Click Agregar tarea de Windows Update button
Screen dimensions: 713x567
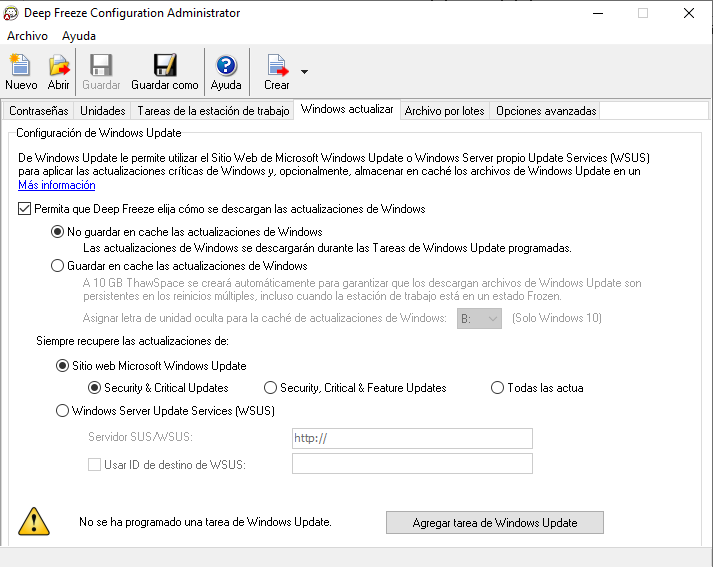495,522
